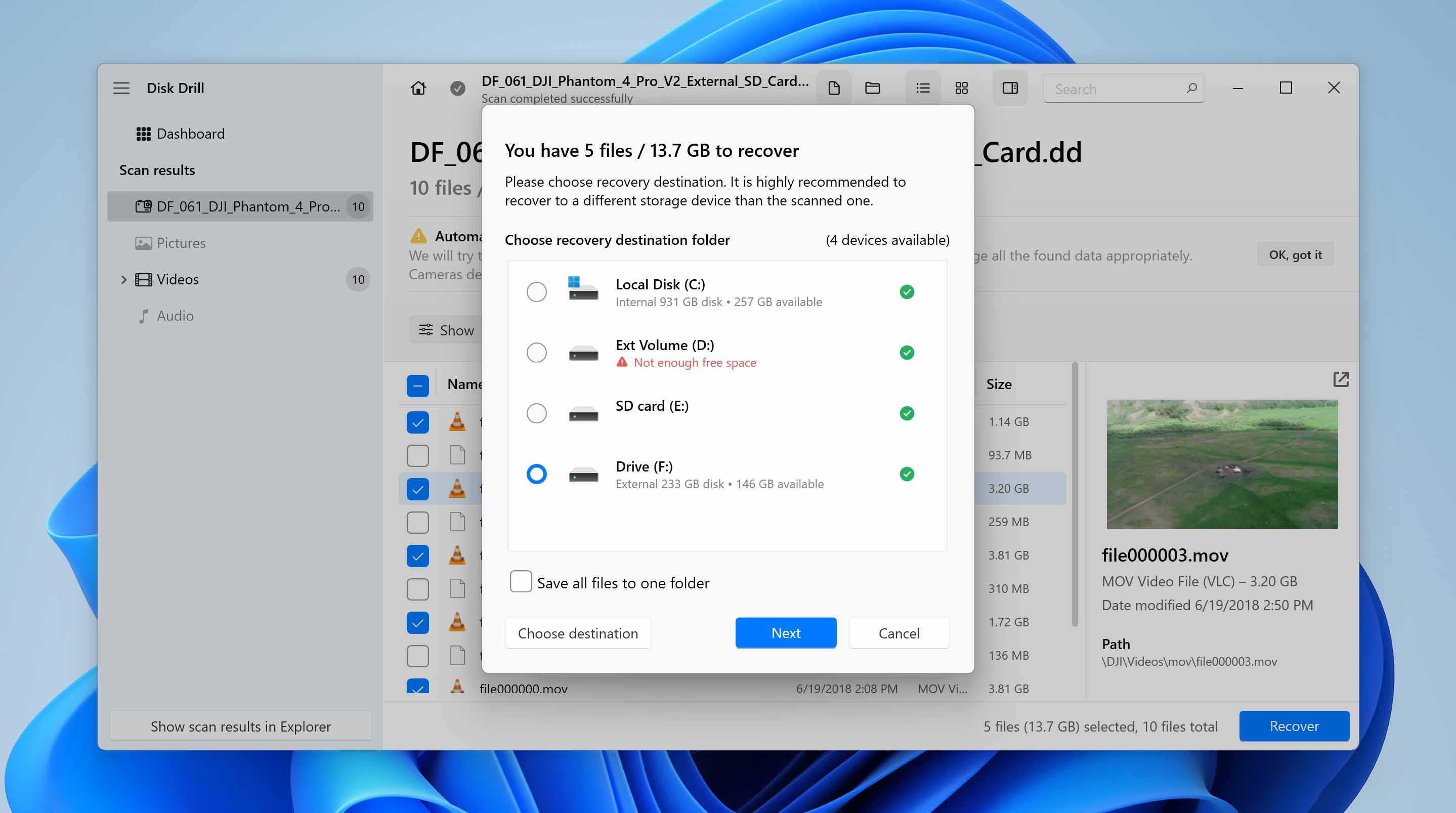Click the red warning icon under Ext Volume
Image resolution: width=1456 pixels, height=813 pixels.
click(622, 362)
